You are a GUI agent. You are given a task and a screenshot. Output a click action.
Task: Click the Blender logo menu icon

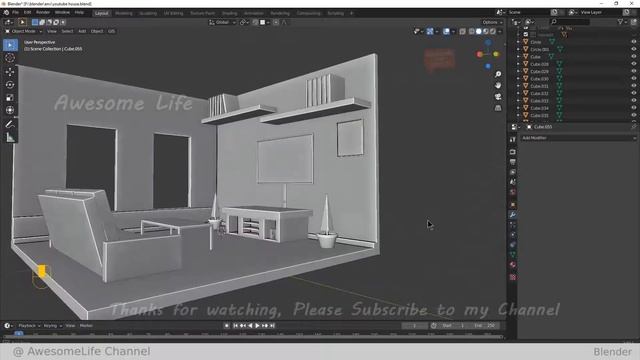(6, 13)
